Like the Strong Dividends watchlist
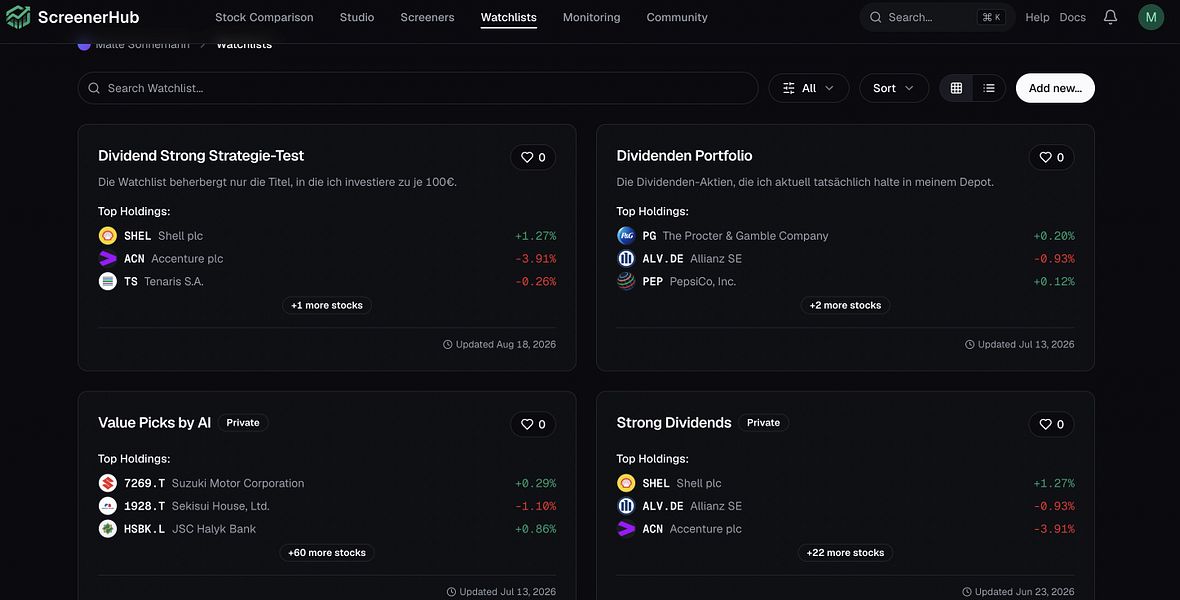The width and height of the screenshot is (1180, 600). coord(1051,425)
